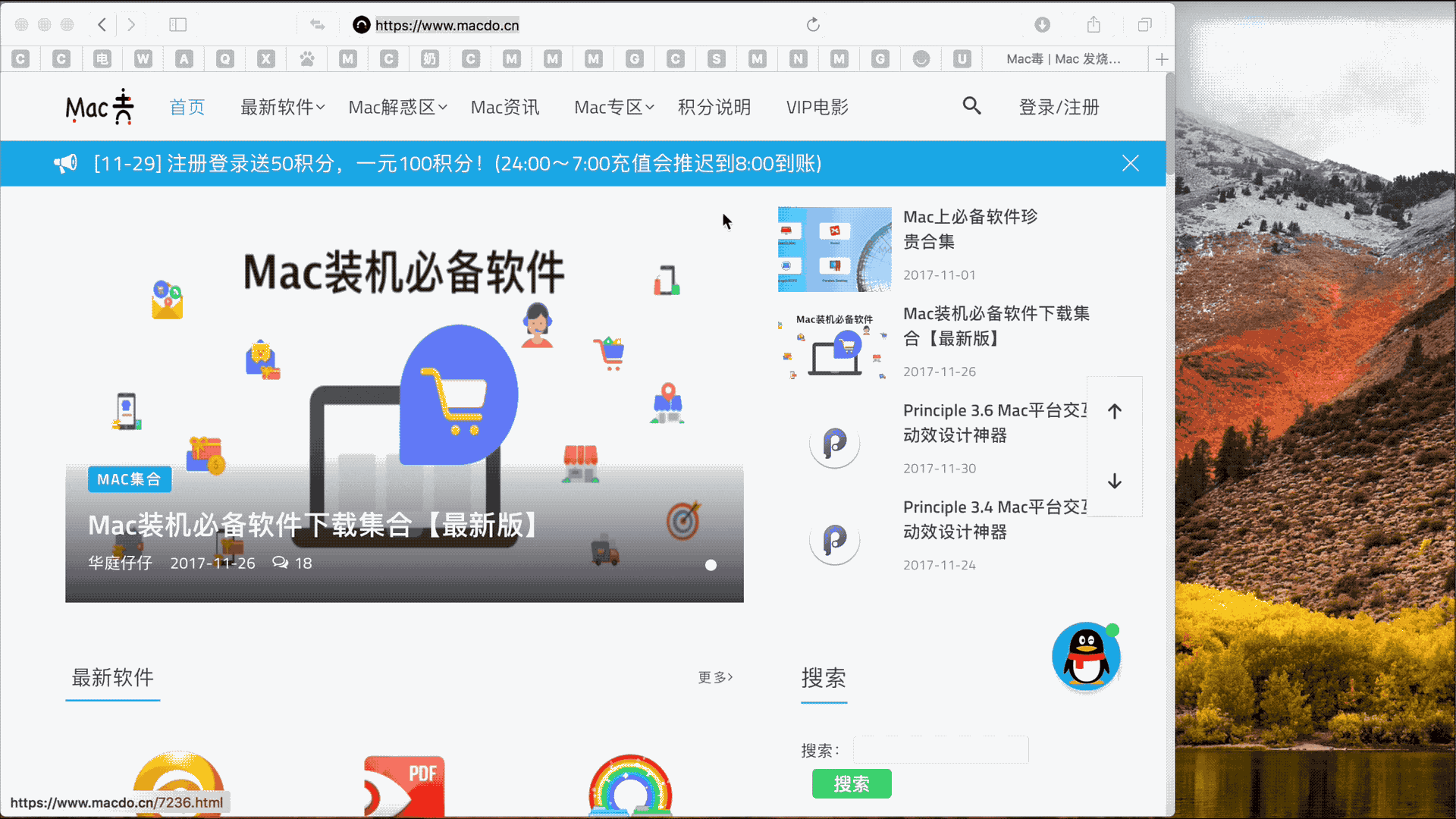Click Safari's reload page icon
1456x819 pixels.
pyautogui.click(x=813, y=24)
